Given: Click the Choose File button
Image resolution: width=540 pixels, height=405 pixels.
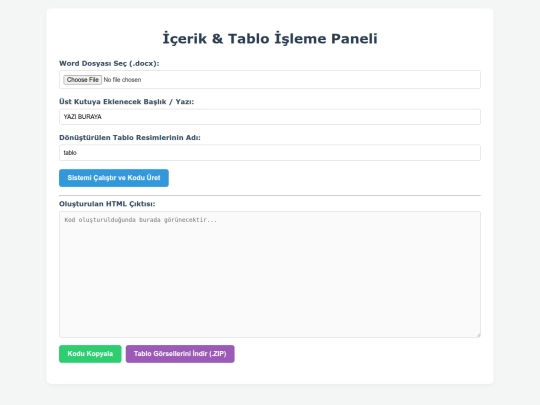Looking at the screenshot, I should [x=83, y=80].
